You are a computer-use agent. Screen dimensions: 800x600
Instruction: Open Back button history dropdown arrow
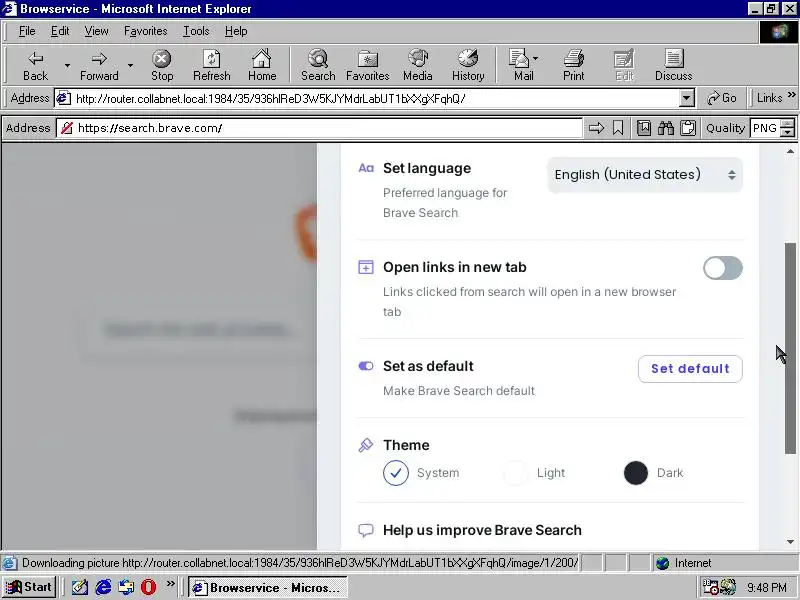(x=67, y=65)
